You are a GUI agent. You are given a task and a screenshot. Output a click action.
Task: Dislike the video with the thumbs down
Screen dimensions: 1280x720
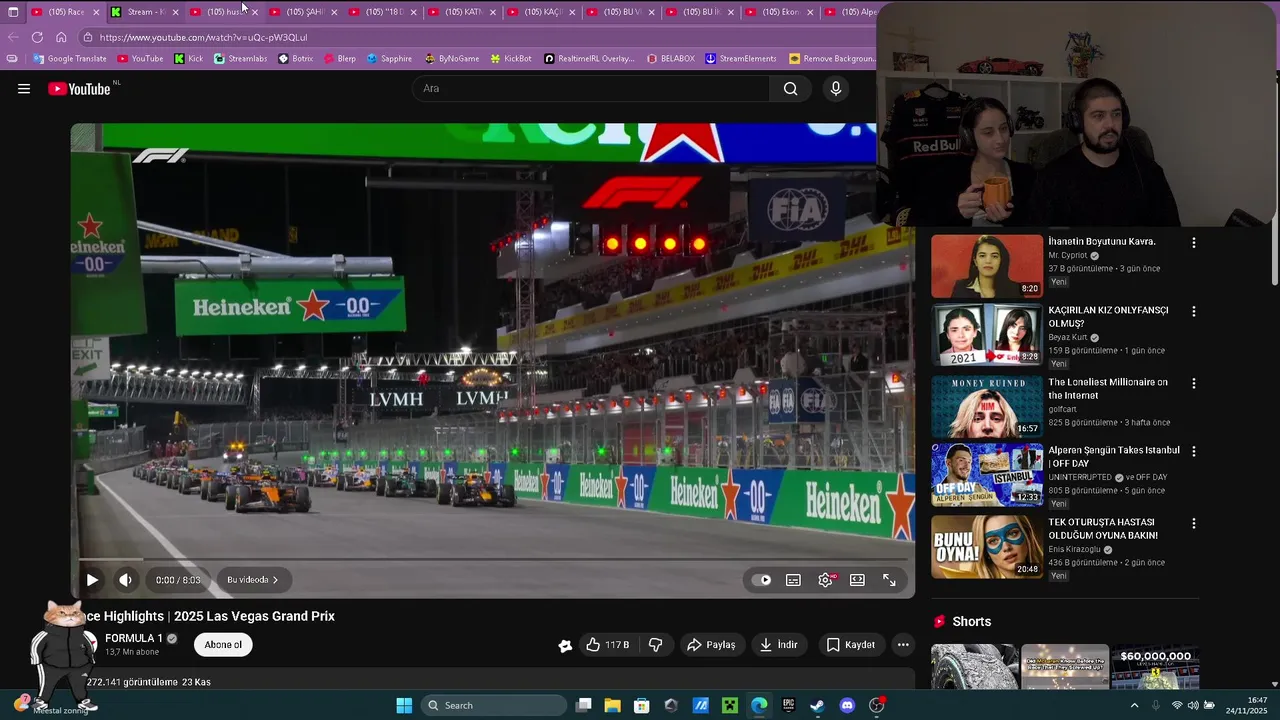[x=656, y=645]
